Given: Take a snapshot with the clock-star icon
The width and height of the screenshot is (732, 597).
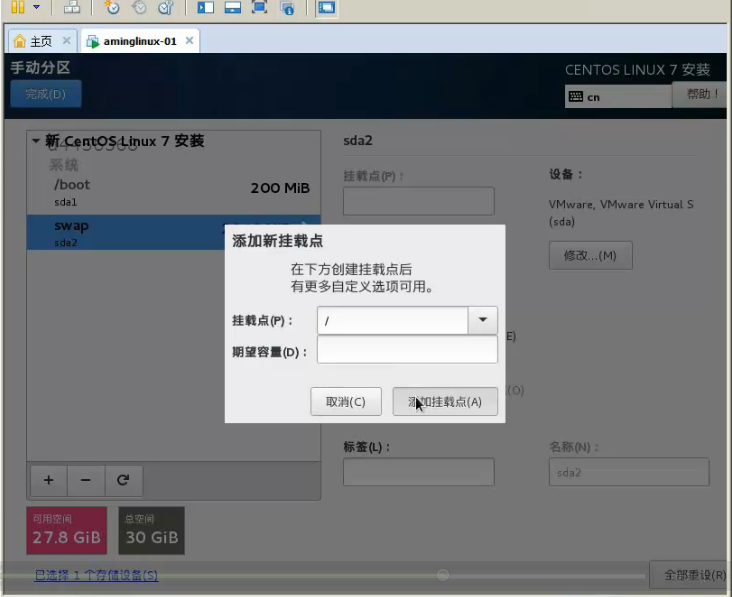Looking at the screenshot, I should 112,7.
